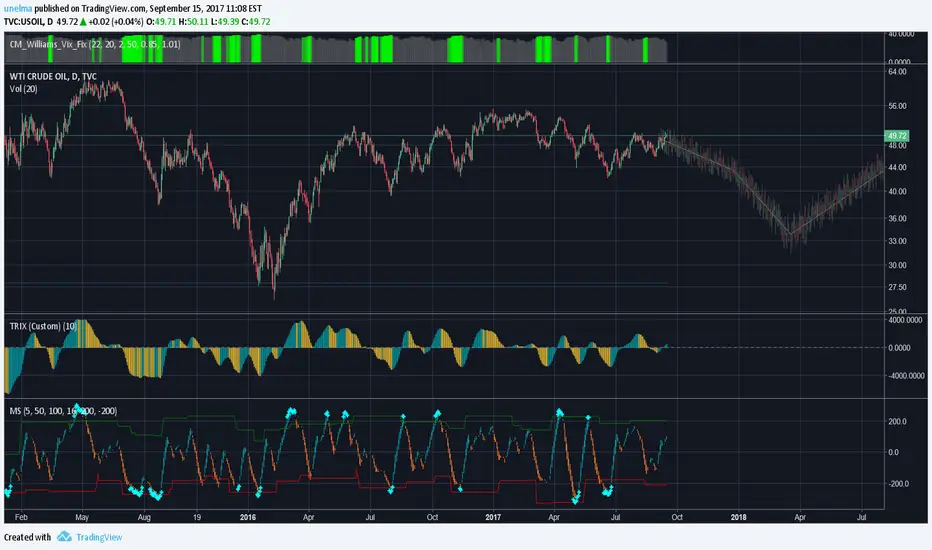Screen dimensions: 932x550
Task: Click the Aug time axis label
Action: point(144,517)
